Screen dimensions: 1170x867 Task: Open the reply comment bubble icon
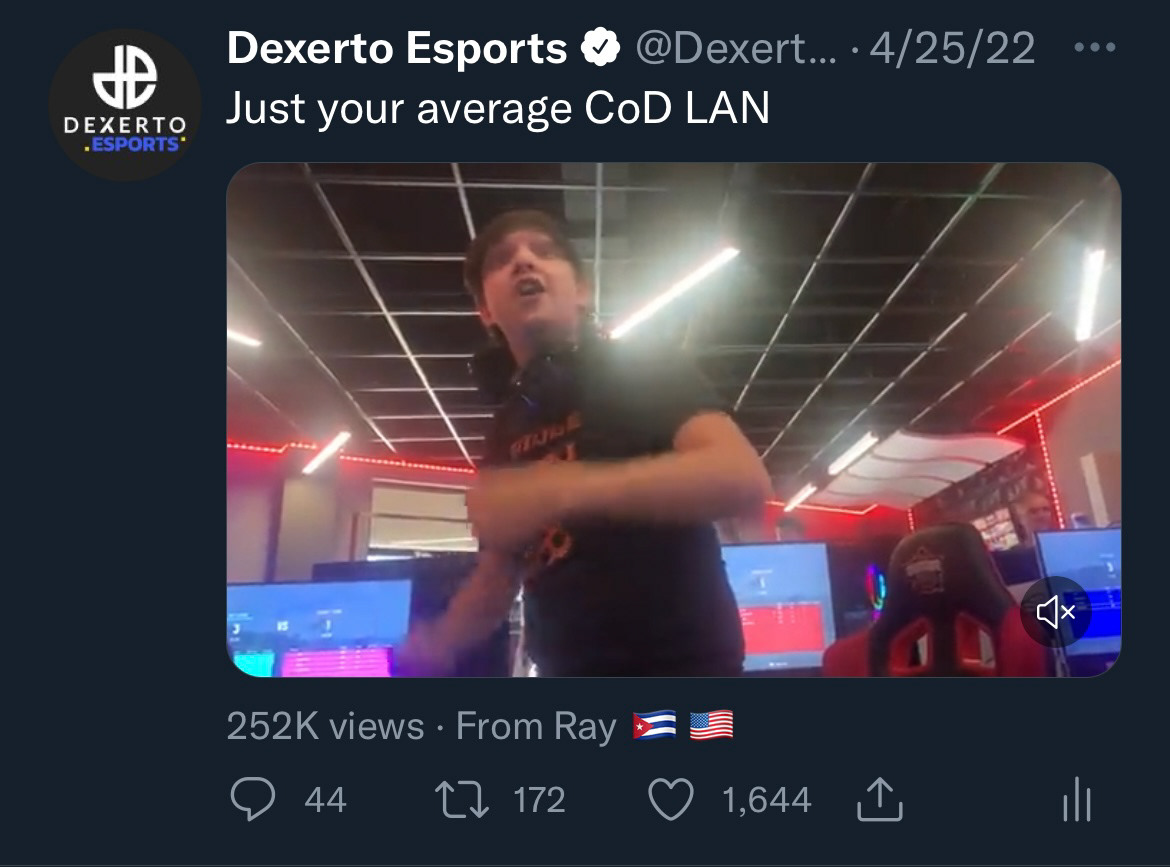click(x=253, y=799)
